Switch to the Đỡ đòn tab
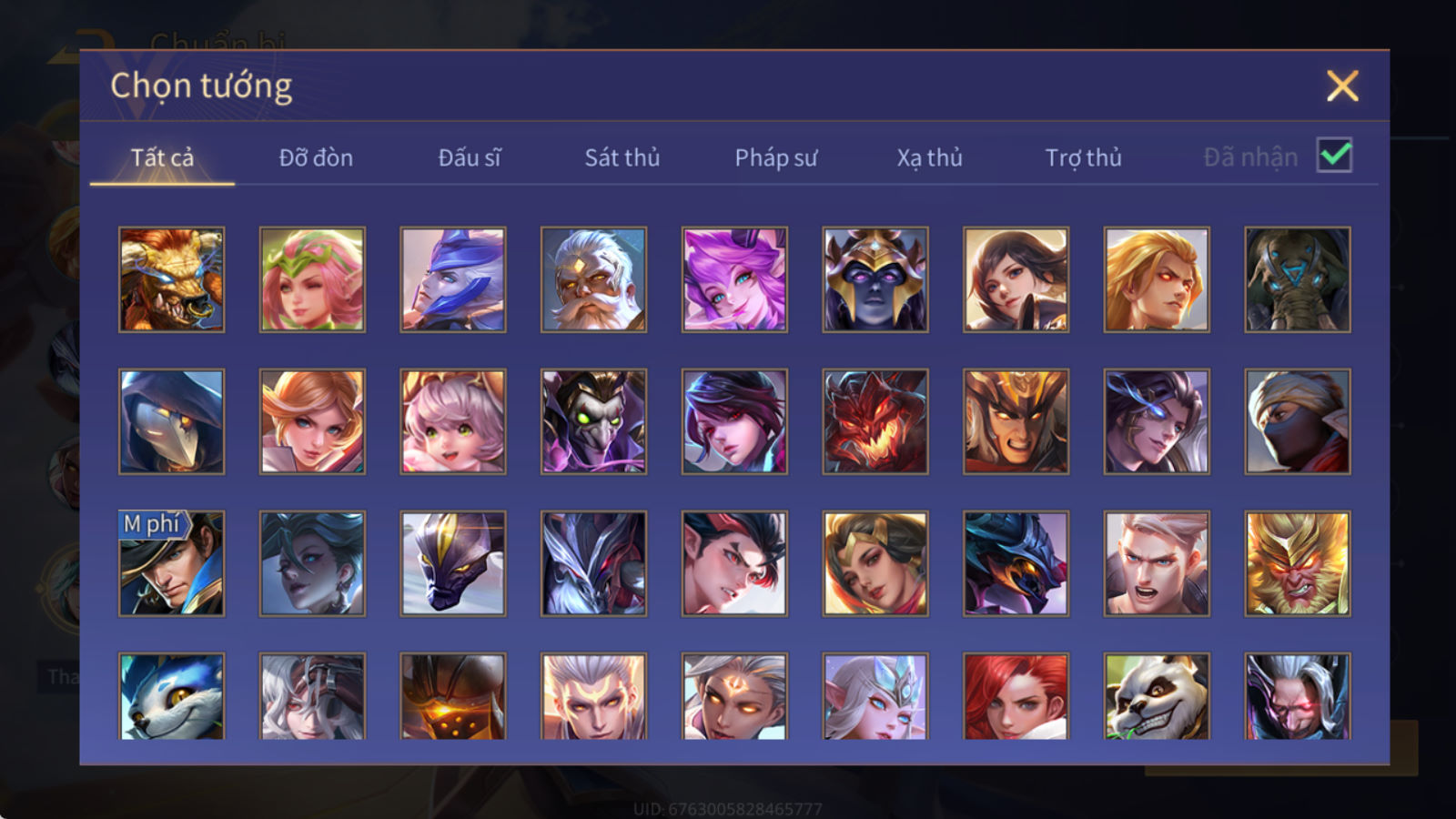The height and width of the screenshot is (819, 1456). (x=316, y=157)
